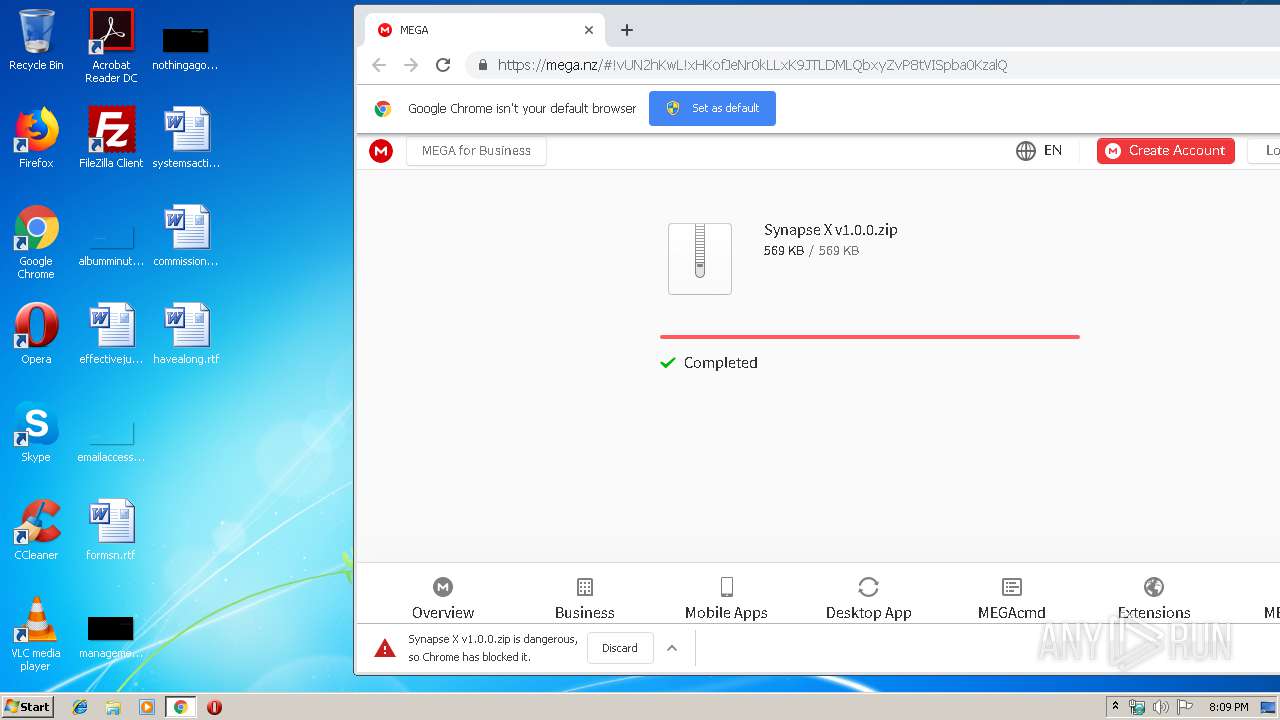This screenshot has height=720, width=1280.
Task: Click the taskbar clock 8:09 PM
Action: point(1228,707)
